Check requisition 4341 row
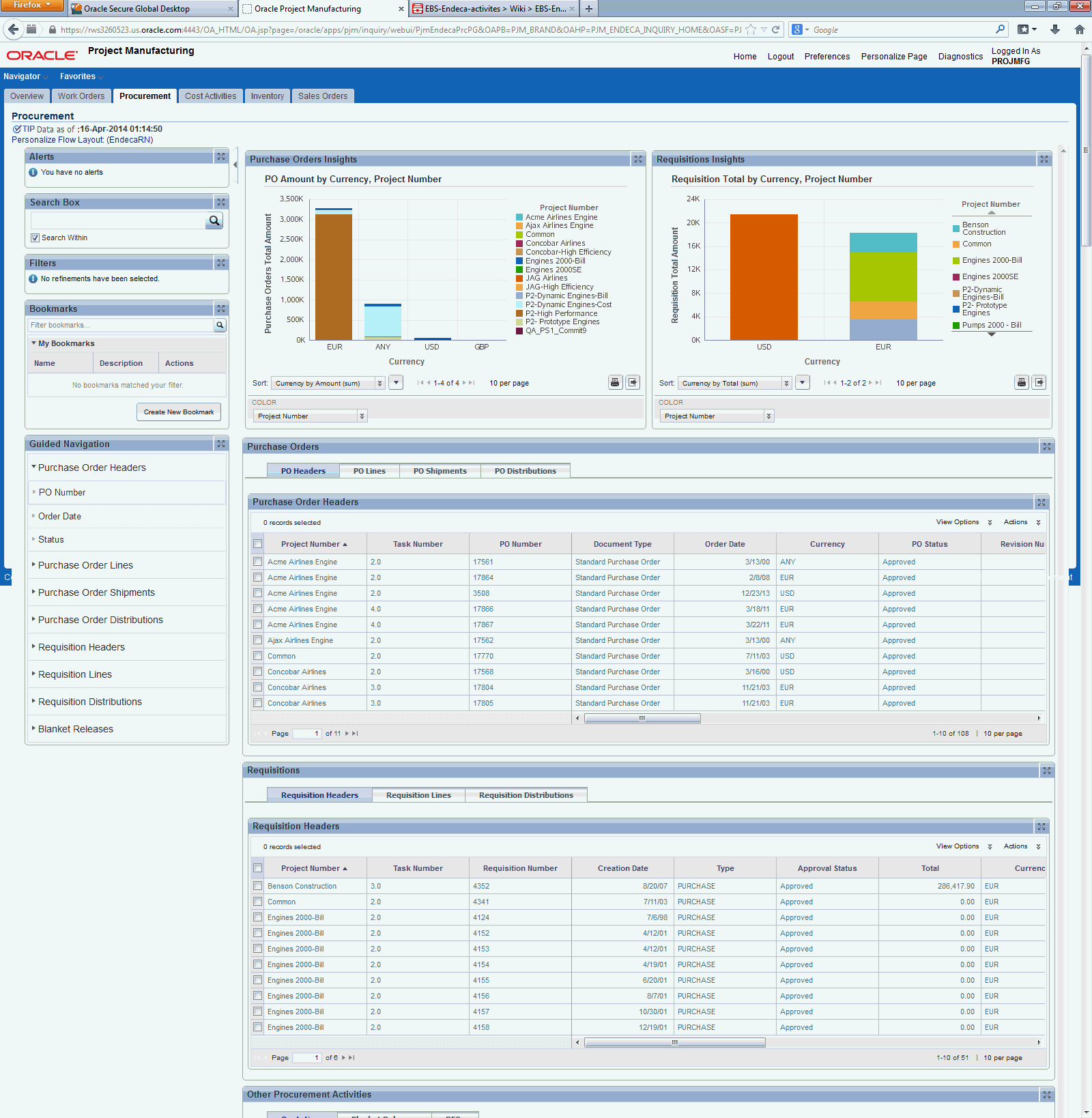 pyautogui.click(x=257, y=902)
